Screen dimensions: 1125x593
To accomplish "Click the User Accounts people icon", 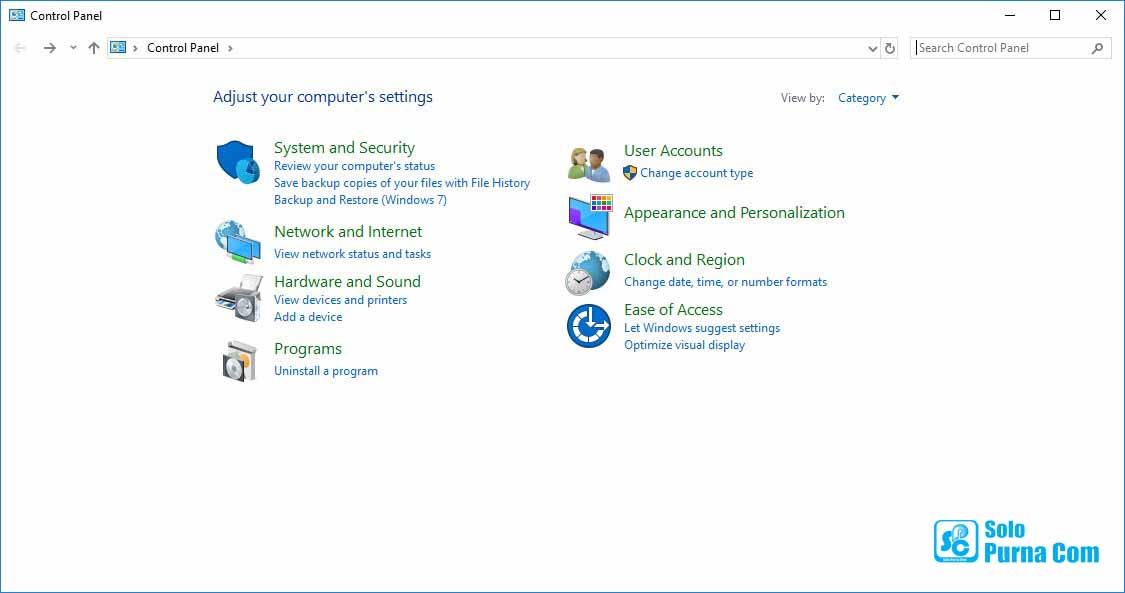I will (x=589, y=162).
